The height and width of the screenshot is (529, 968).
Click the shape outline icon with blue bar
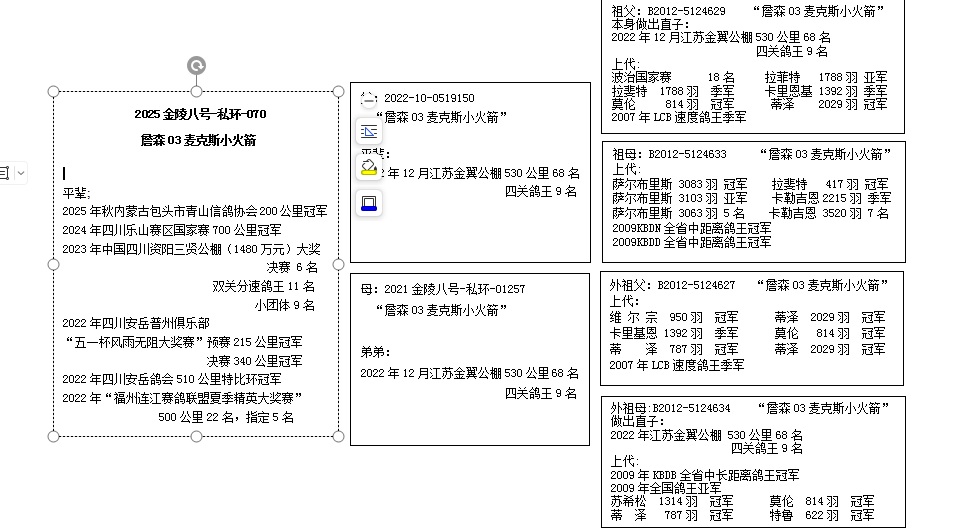pos(368,204)
